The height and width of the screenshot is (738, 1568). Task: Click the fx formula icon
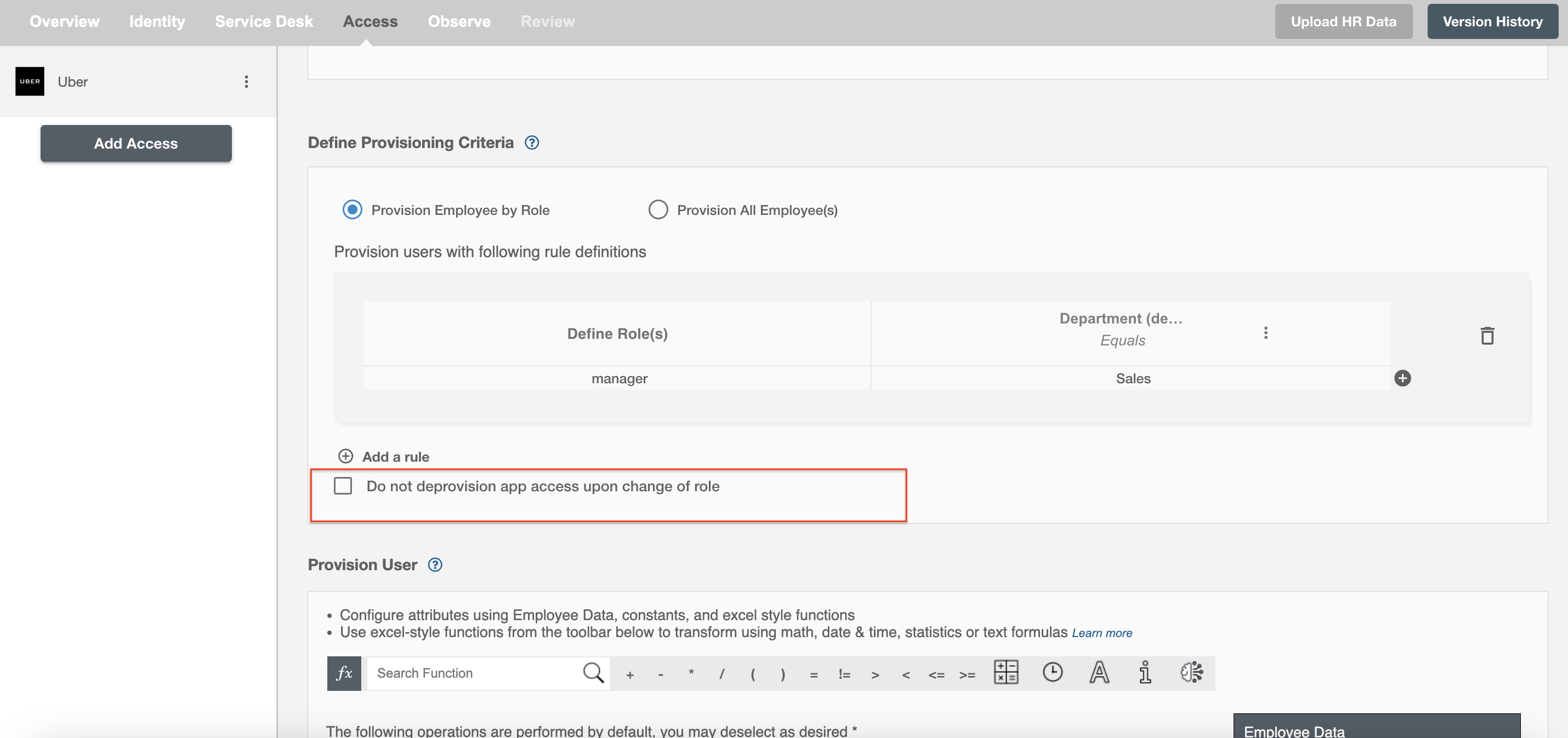tap(344, 672)
